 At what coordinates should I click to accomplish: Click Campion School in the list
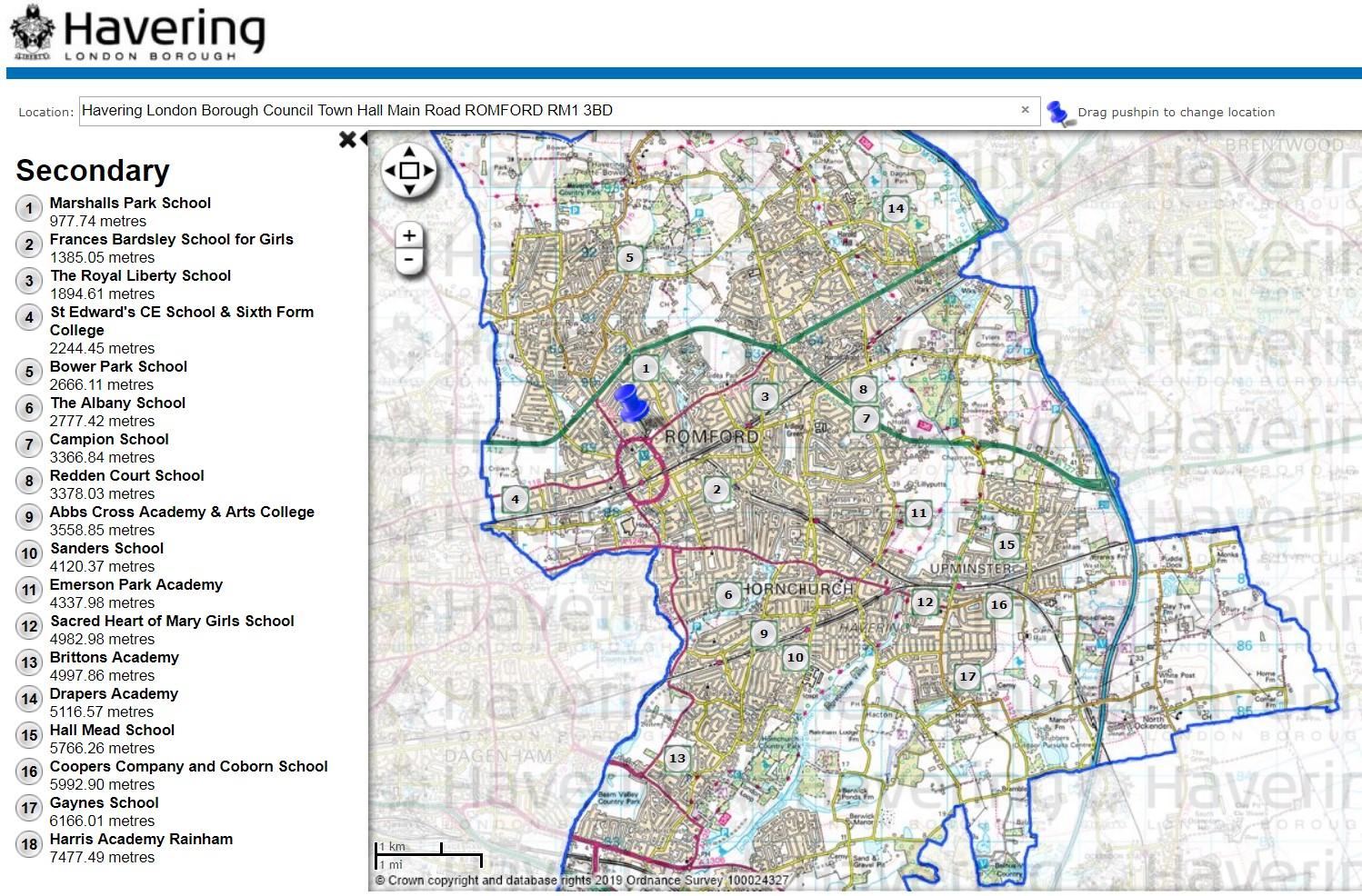[109, 439]
